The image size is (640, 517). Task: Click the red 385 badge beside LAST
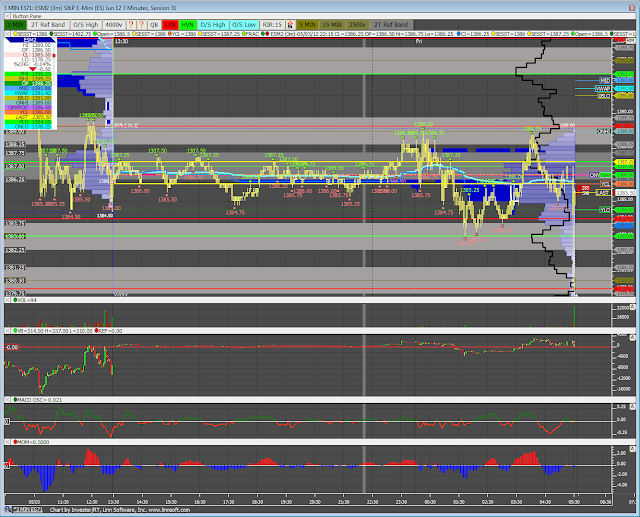tap(585, 188)
